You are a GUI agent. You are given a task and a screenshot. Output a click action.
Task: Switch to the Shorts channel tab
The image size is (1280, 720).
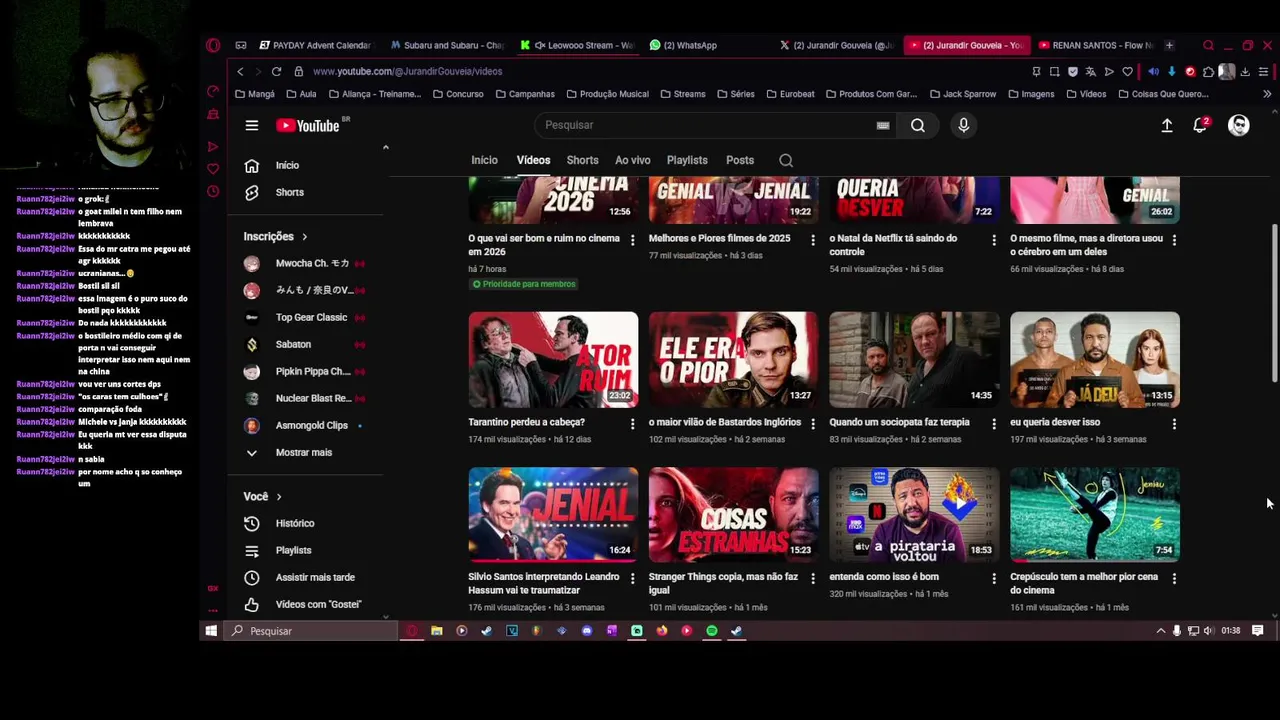coord(582,160)
